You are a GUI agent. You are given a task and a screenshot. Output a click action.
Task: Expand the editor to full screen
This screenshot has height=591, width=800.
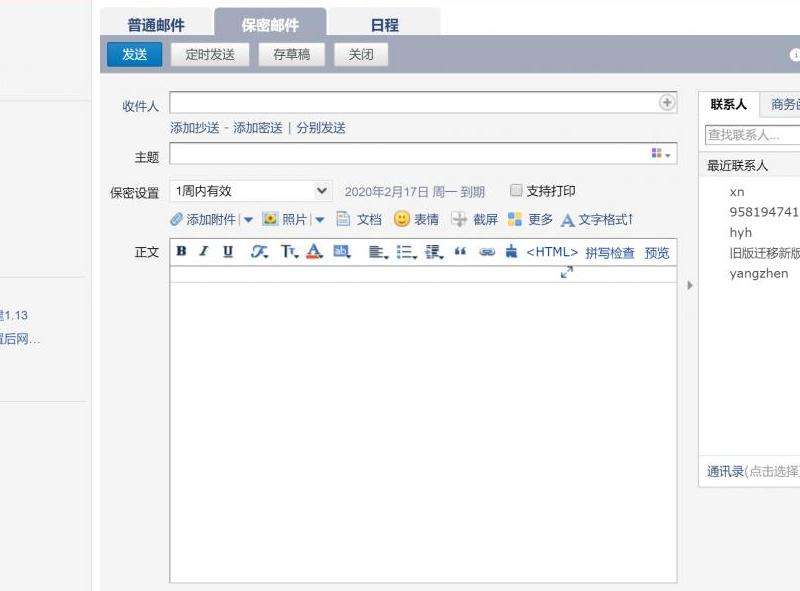point(567,272)
